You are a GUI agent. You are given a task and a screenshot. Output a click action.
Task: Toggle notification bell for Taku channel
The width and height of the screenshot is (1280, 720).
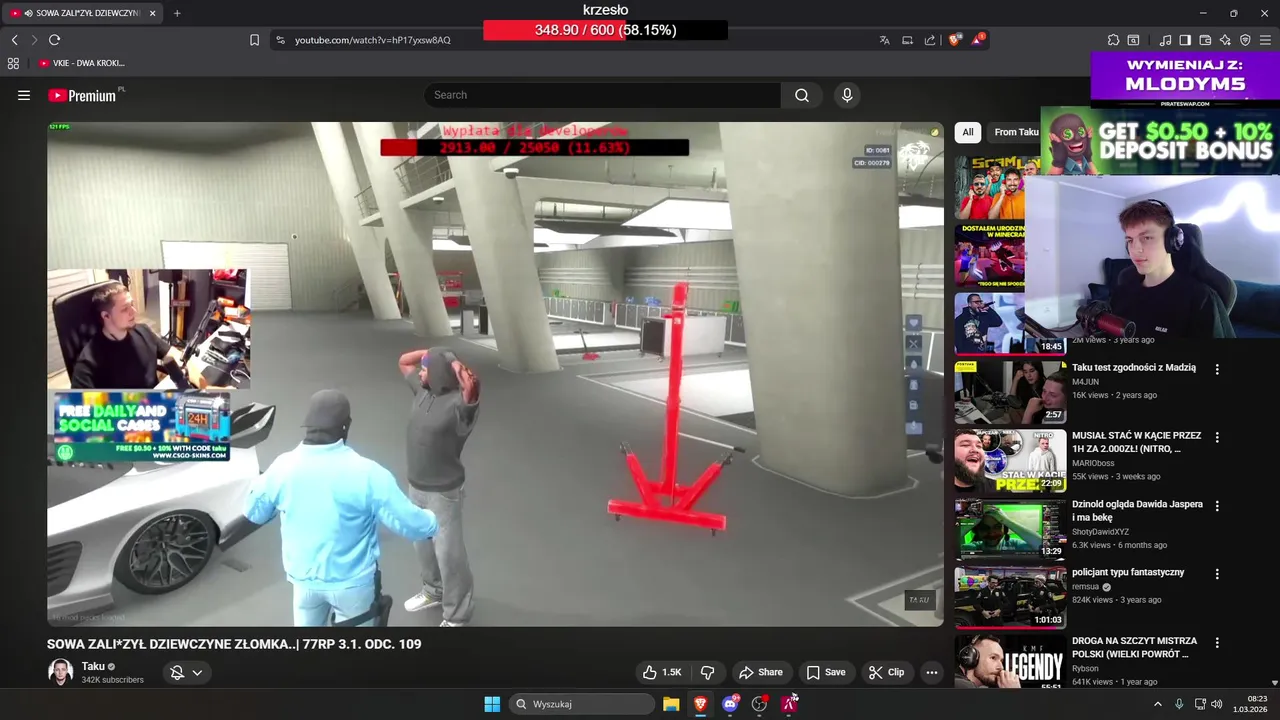click(177, 672)
